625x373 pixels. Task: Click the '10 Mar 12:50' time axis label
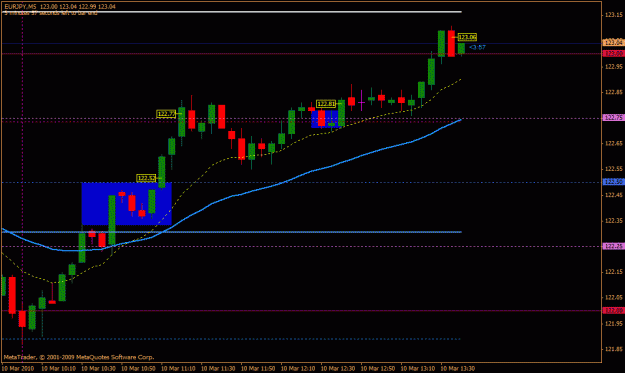tap(377, 369)
